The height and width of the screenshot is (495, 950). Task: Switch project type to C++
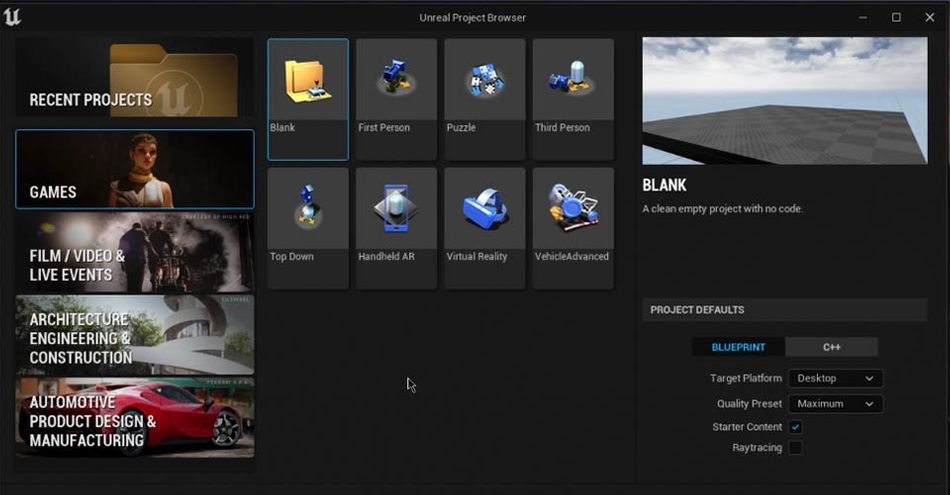pyautogui.click(x=831, y=347)
